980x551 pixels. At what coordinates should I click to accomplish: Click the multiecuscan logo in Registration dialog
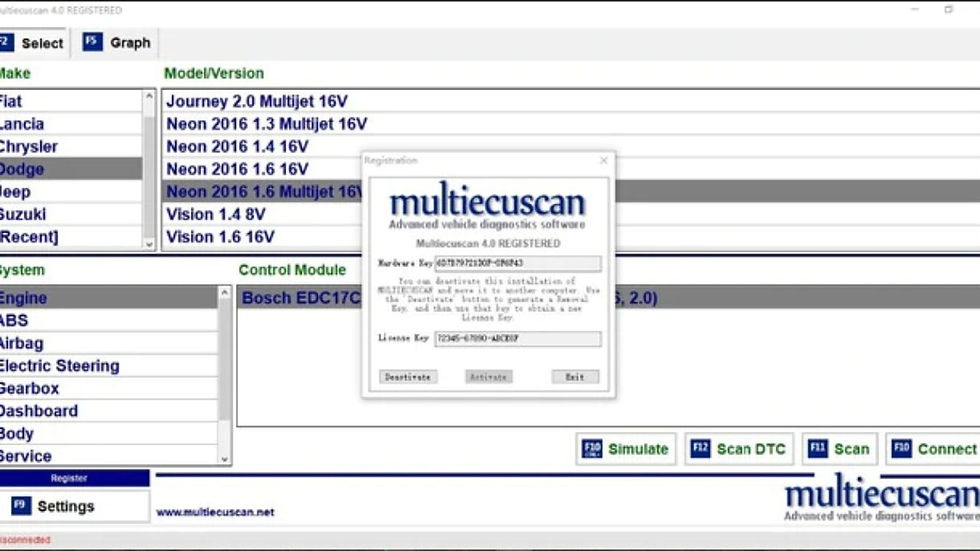tap(488, 206)
